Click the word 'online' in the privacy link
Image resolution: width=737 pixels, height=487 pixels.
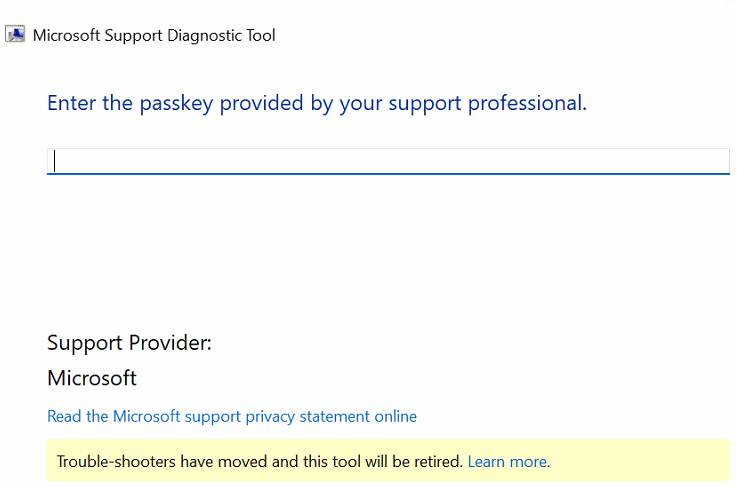click(x=395, y=416)
